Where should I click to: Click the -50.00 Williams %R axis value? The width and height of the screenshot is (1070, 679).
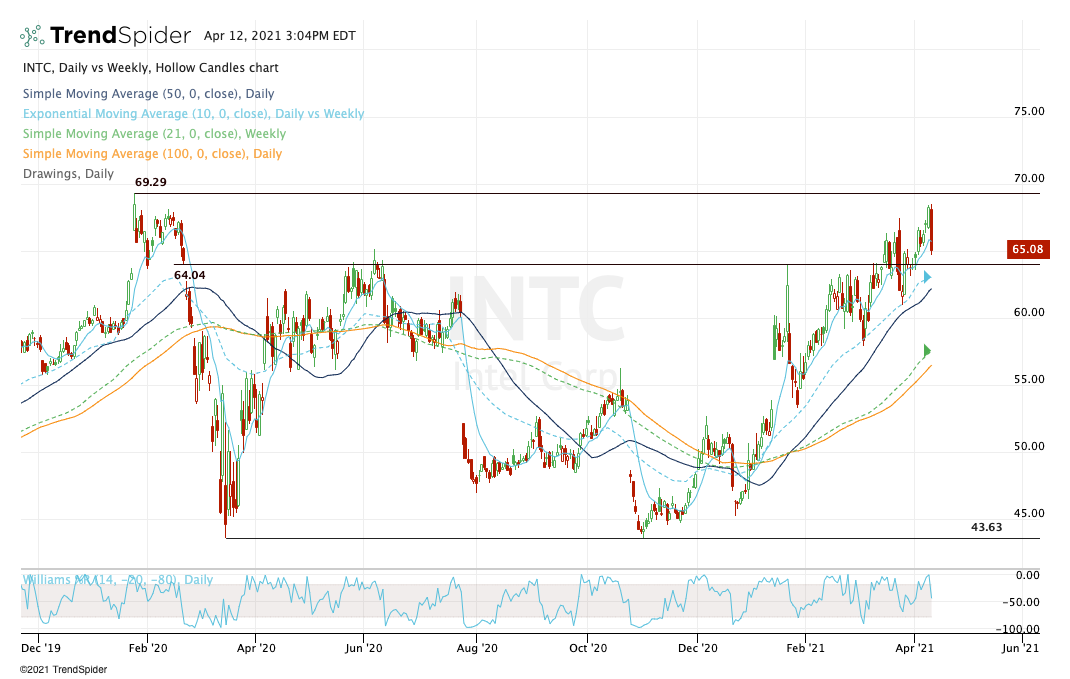[x=1022, y=602]
